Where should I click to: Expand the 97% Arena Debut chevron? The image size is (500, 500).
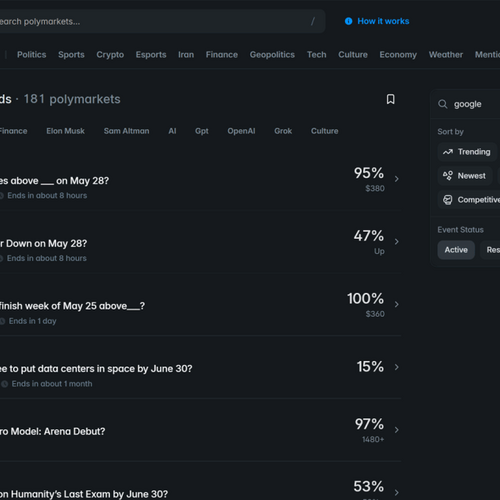pyautogui.click(x=397, y=430)
